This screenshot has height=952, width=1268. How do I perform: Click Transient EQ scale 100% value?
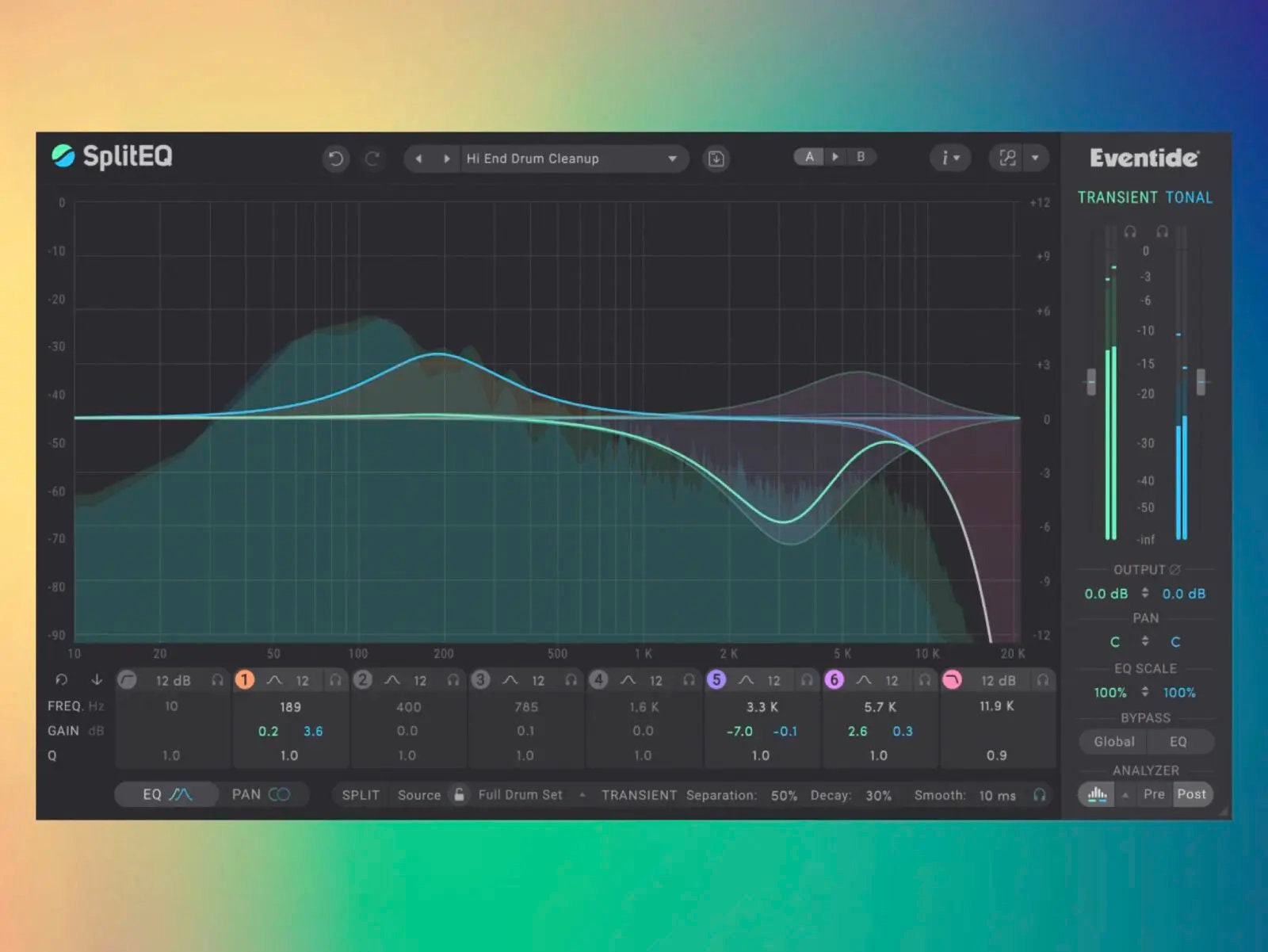1109,693
